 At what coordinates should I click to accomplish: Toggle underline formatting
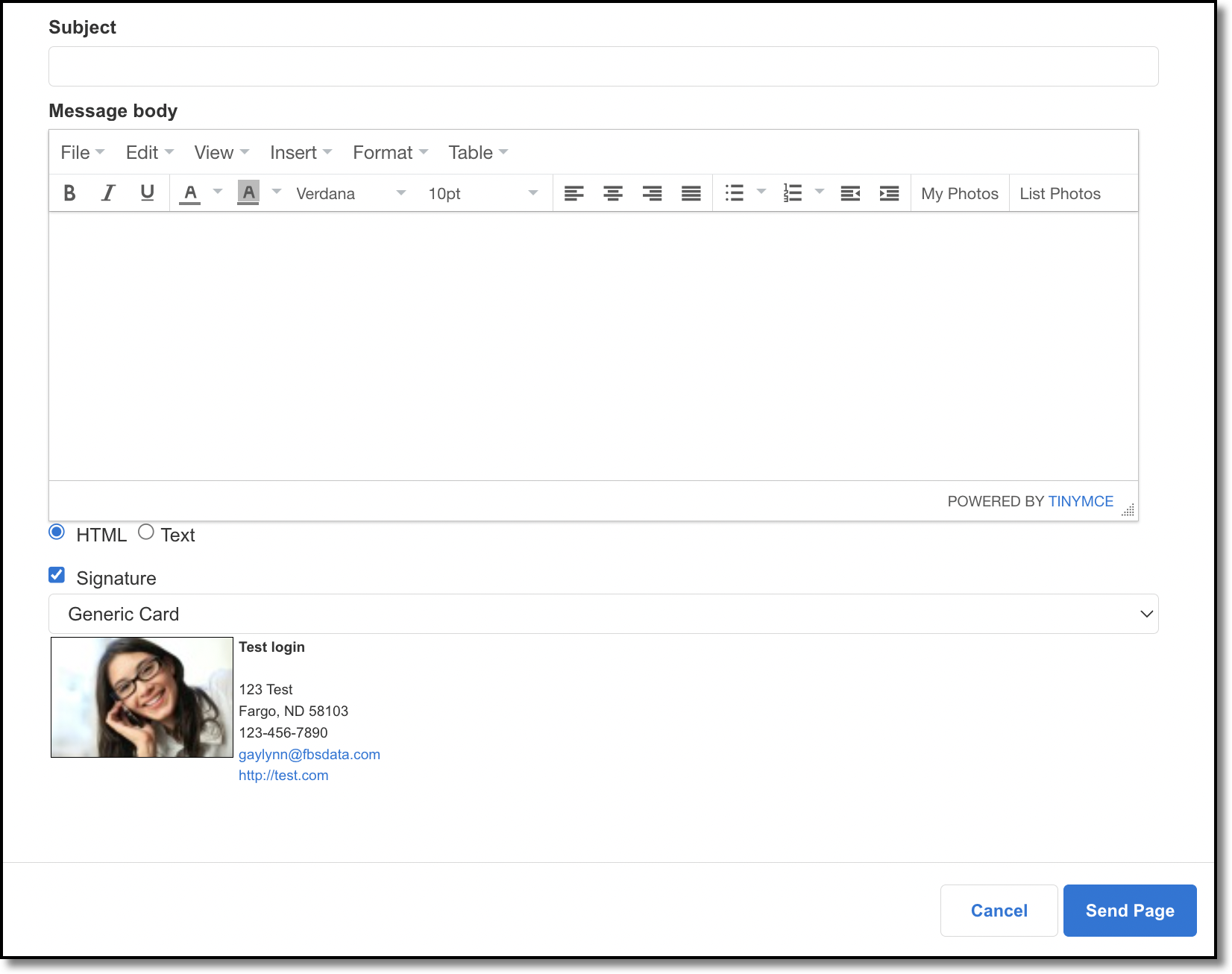[147, 193]
